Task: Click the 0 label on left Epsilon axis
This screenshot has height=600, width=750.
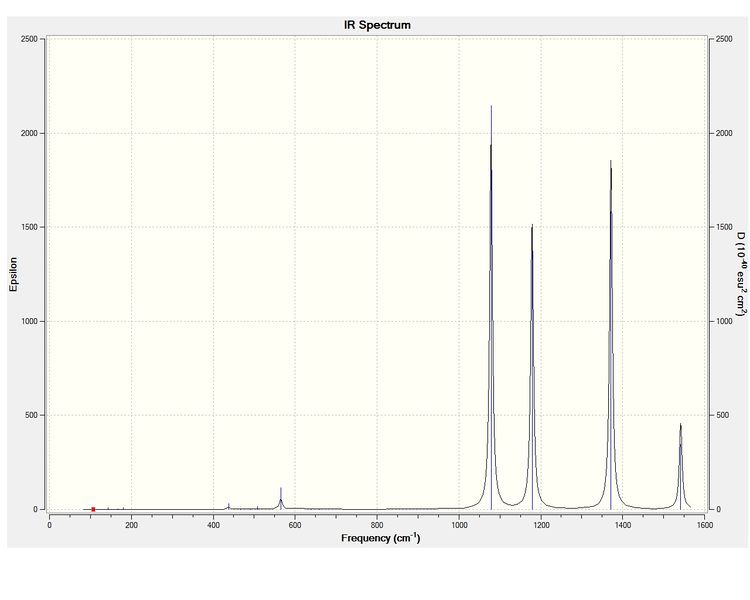Action: [35, 510]
